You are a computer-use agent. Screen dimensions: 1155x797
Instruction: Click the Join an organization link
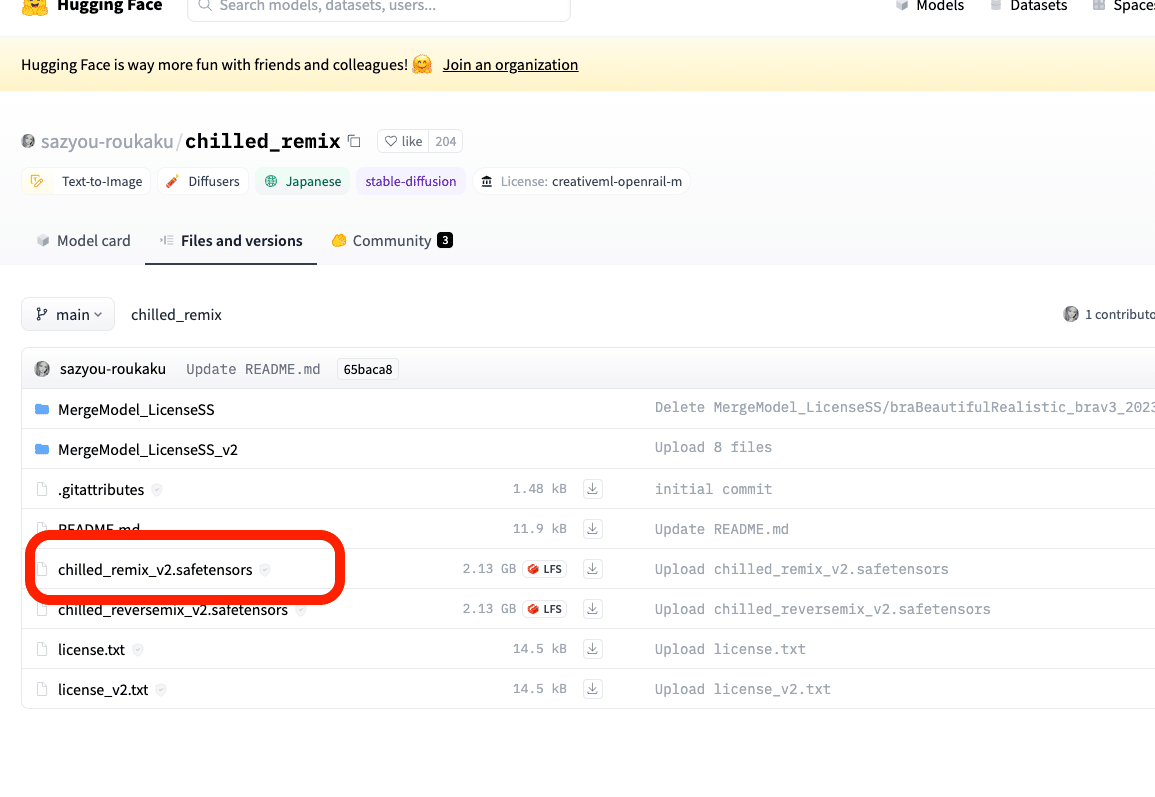(510, 65)
